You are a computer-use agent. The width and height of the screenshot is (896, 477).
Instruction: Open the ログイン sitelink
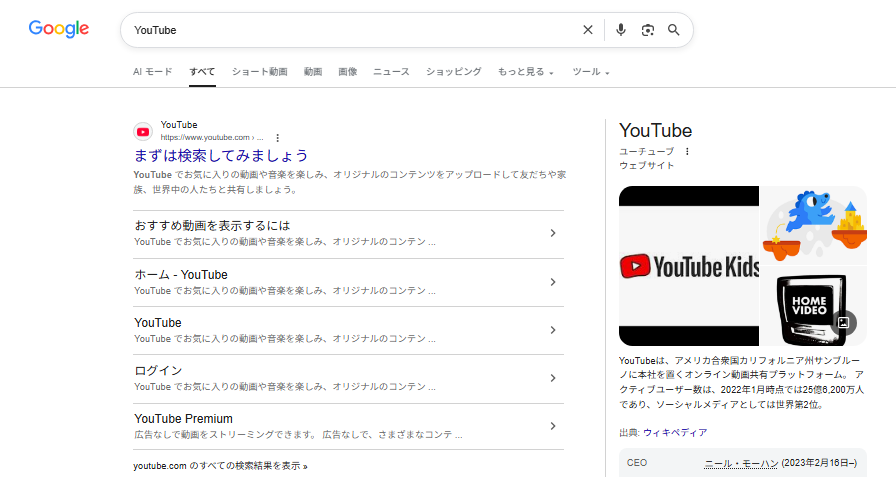pyautogui.click(x=158, y=371)
